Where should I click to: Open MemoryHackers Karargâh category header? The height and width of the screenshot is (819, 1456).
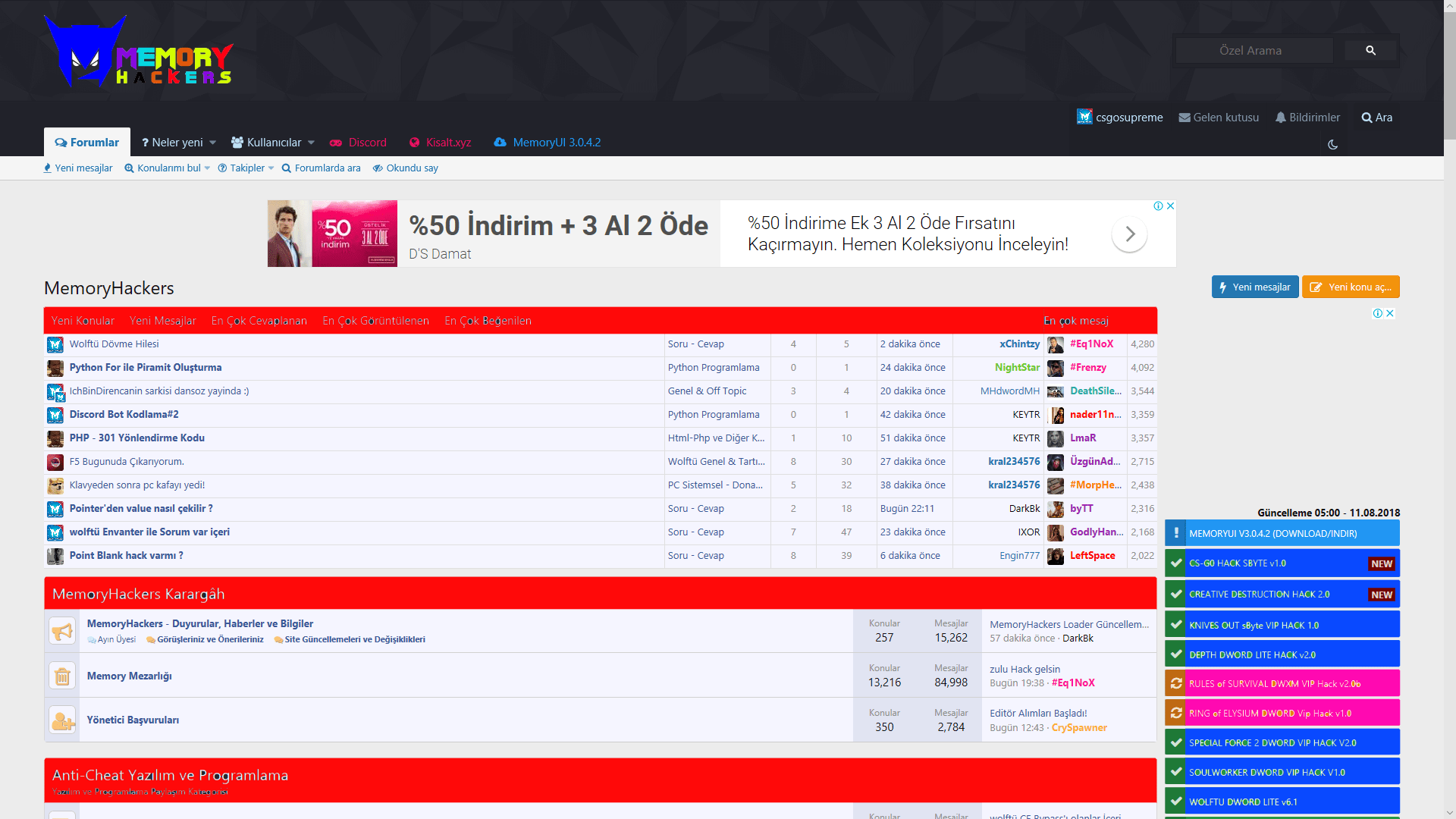pyautogui.click(x=138, y=594)
